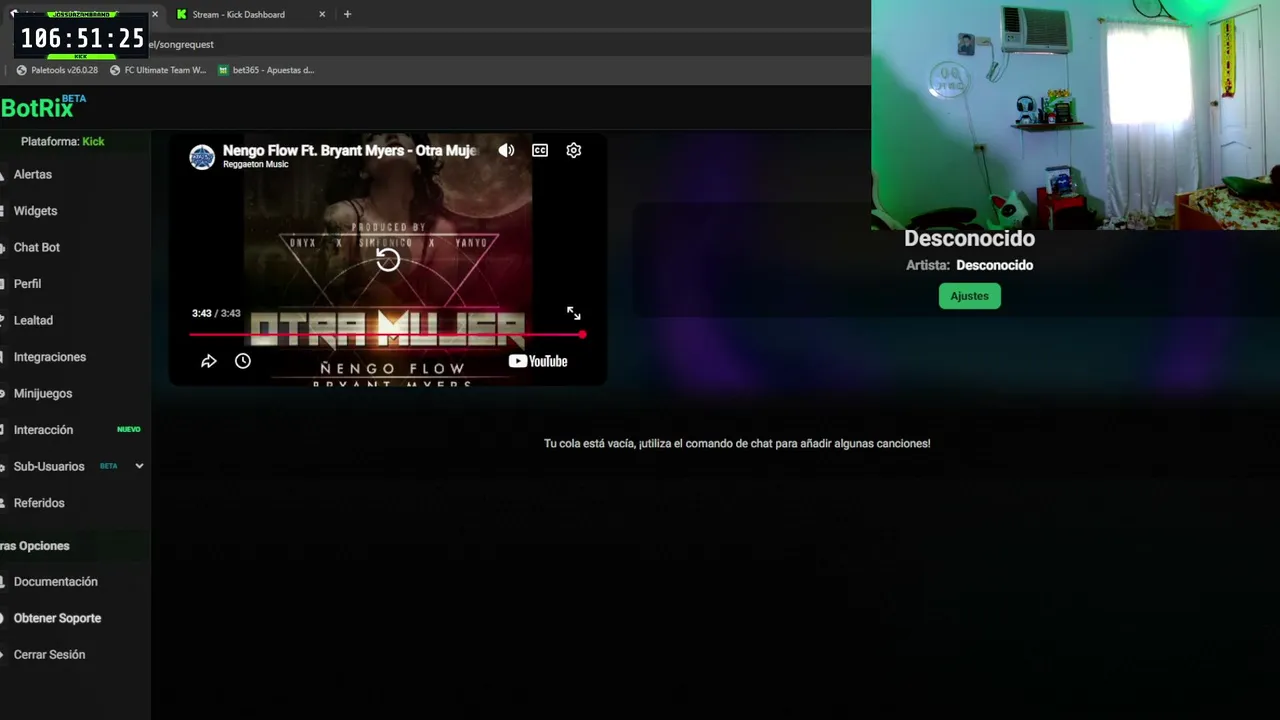1280x720 pixels.
Task: Close the Stream - Kick Dashboard tab
Action: [322, 14]
